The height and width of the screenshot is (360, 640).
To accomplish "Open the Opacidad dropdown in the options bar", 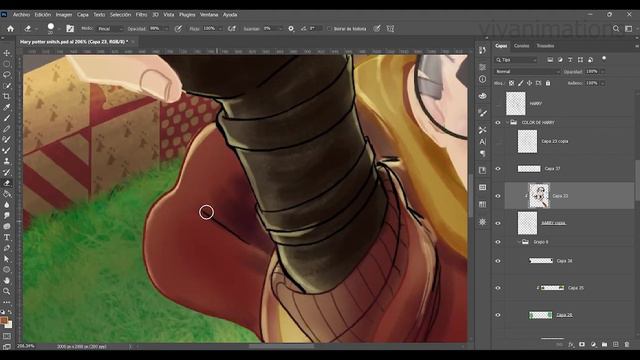I will click(166, 29).
